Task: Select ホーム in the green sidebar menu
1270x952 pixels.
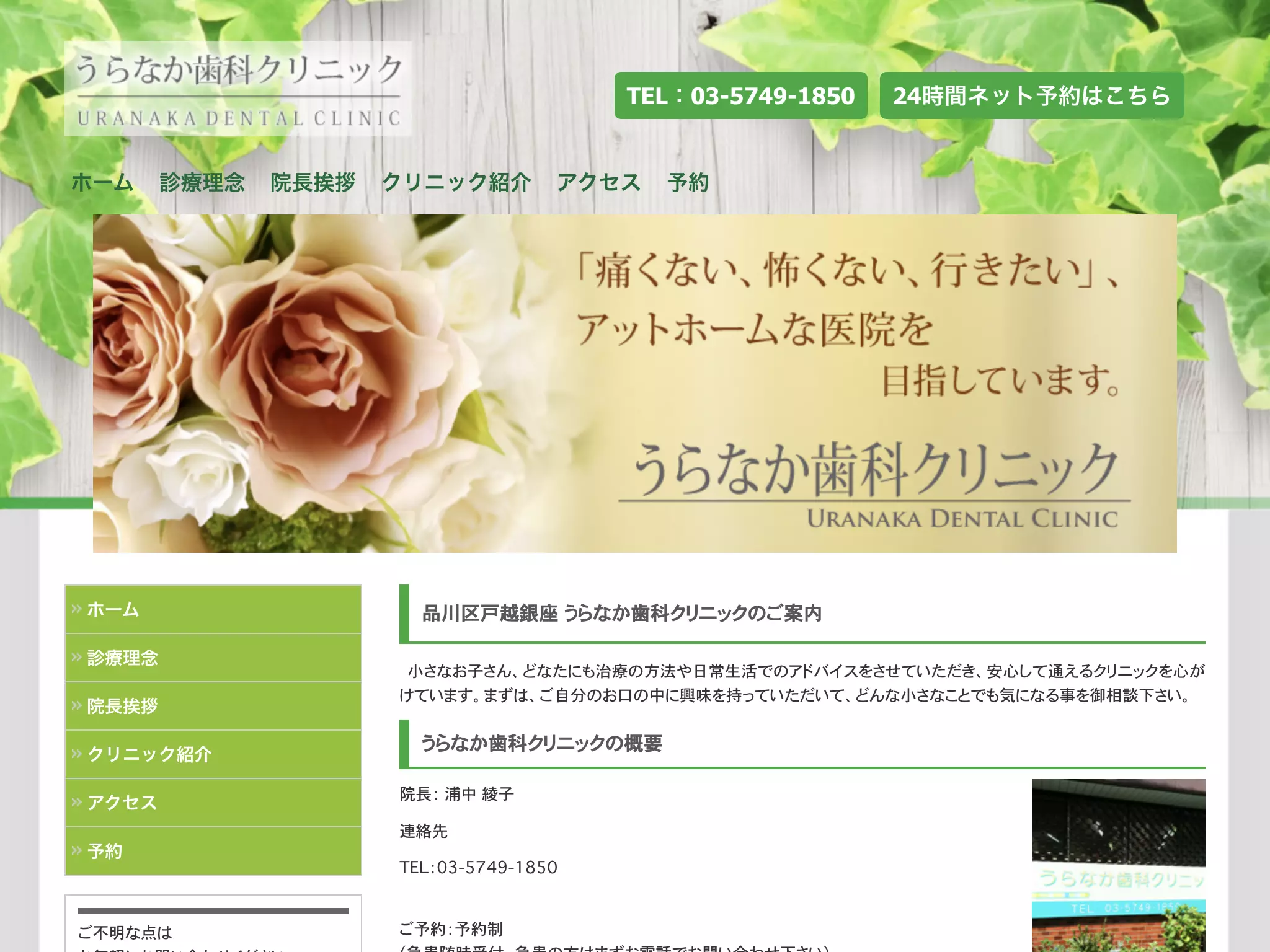Action: click(213, 609)
